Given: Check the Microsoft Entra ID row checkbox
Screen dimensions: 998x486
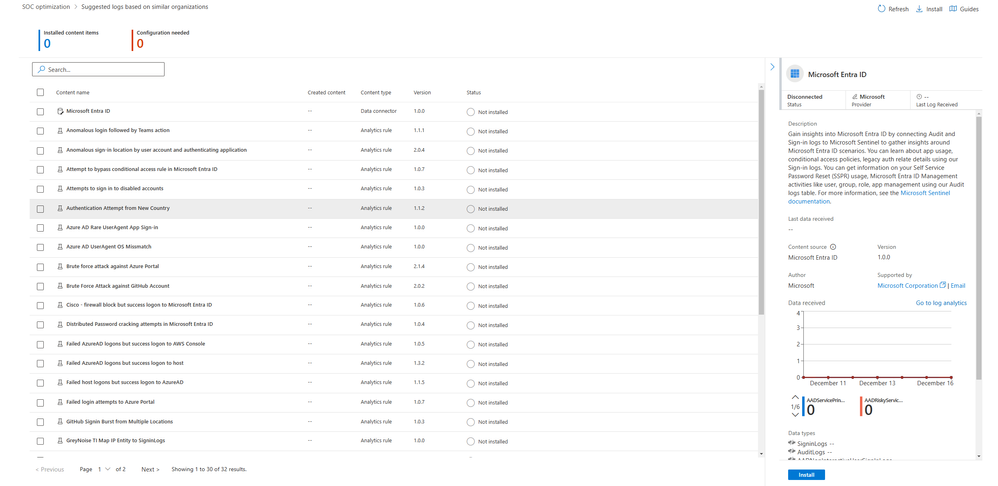Looking at the screenshot, I should [x=41, y=112].
